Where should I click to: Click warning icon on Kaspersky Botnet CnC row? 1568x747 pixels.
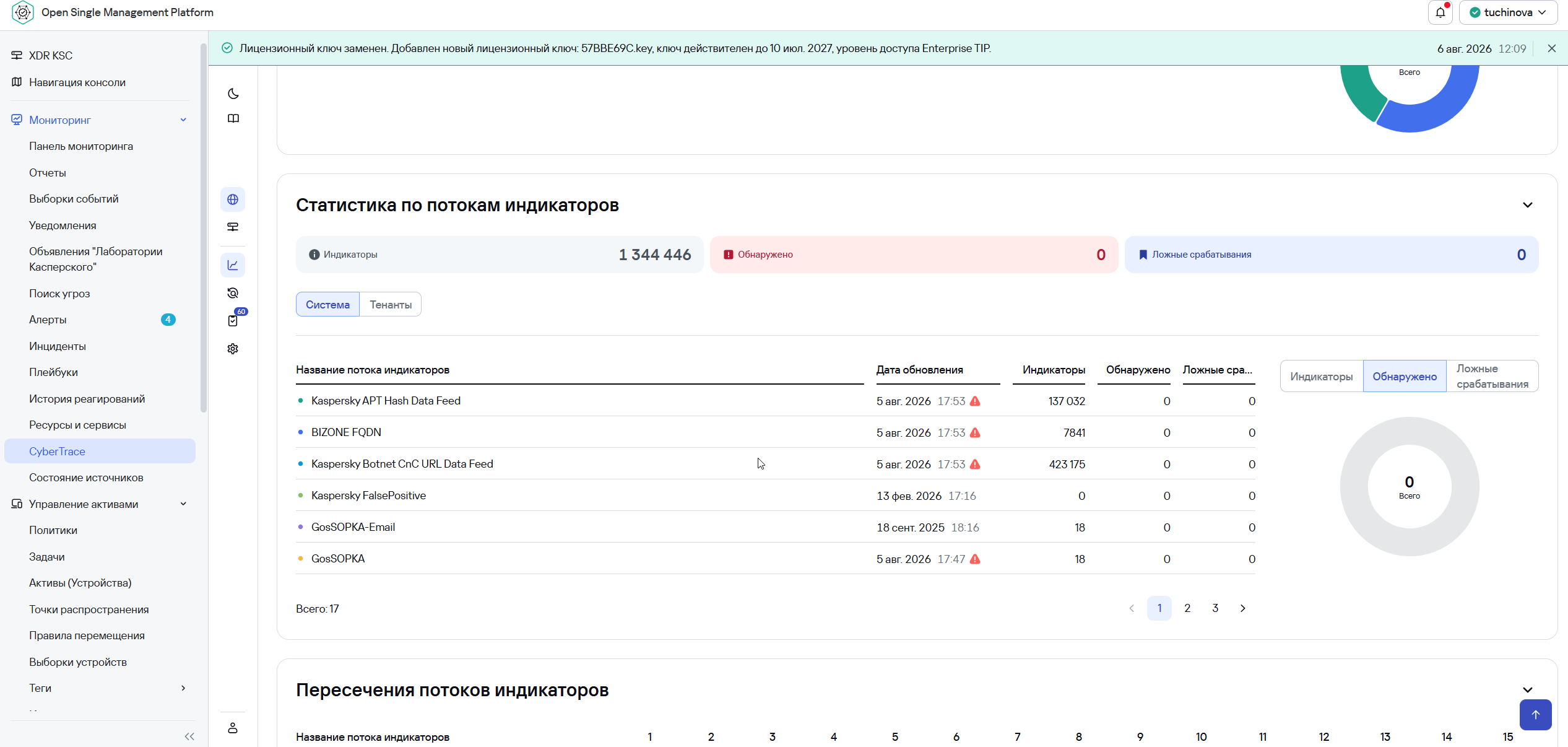[975, 465]
